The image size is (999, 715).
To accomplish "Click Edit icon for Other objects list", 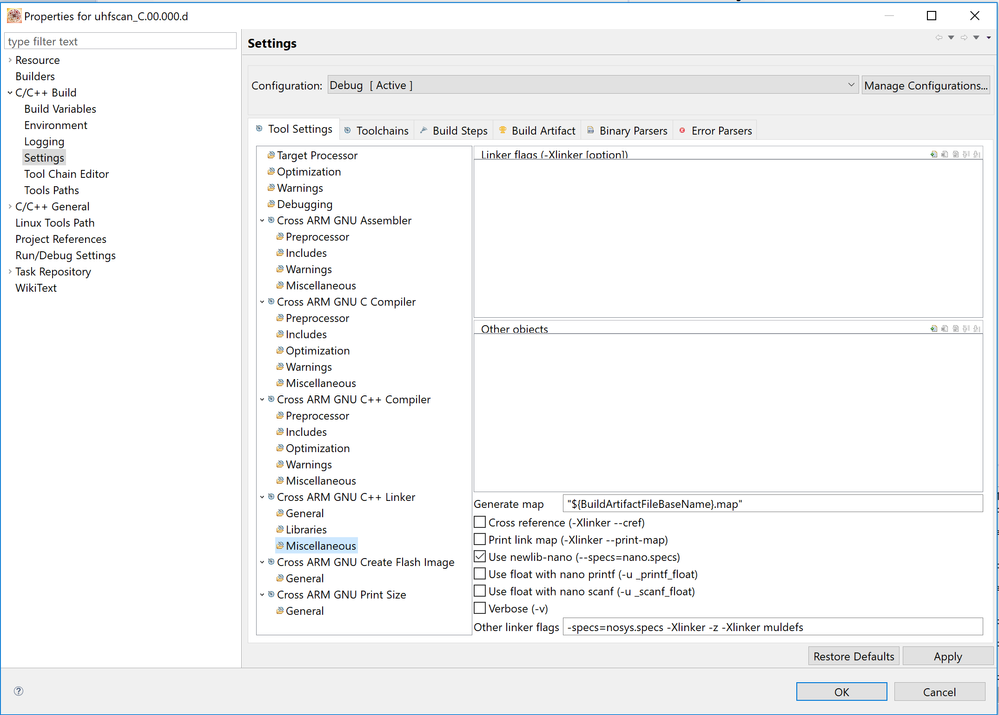I will coord(955,329).
